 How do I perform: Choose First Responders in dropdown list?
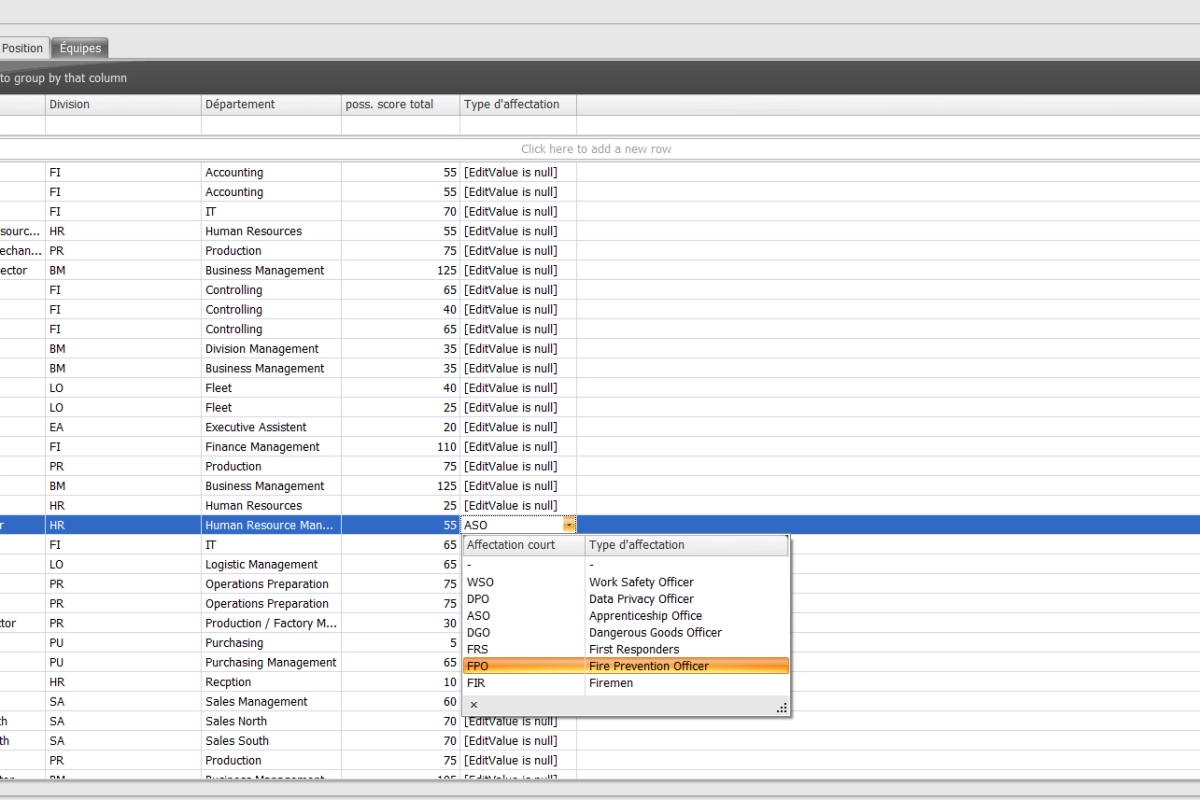(634, 650)
